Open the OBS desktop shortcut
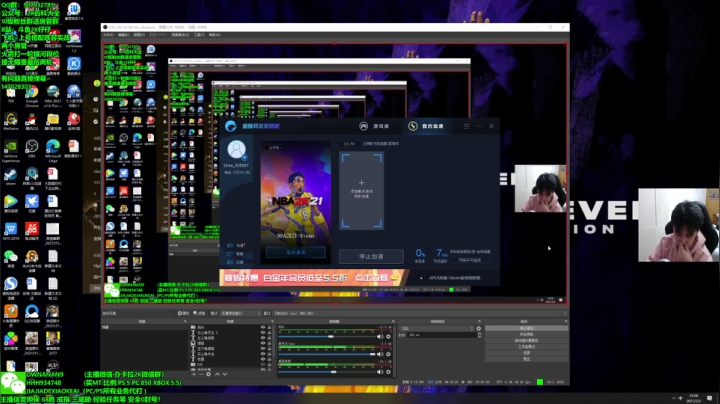720x404 pixels. (x=32, y=148)
